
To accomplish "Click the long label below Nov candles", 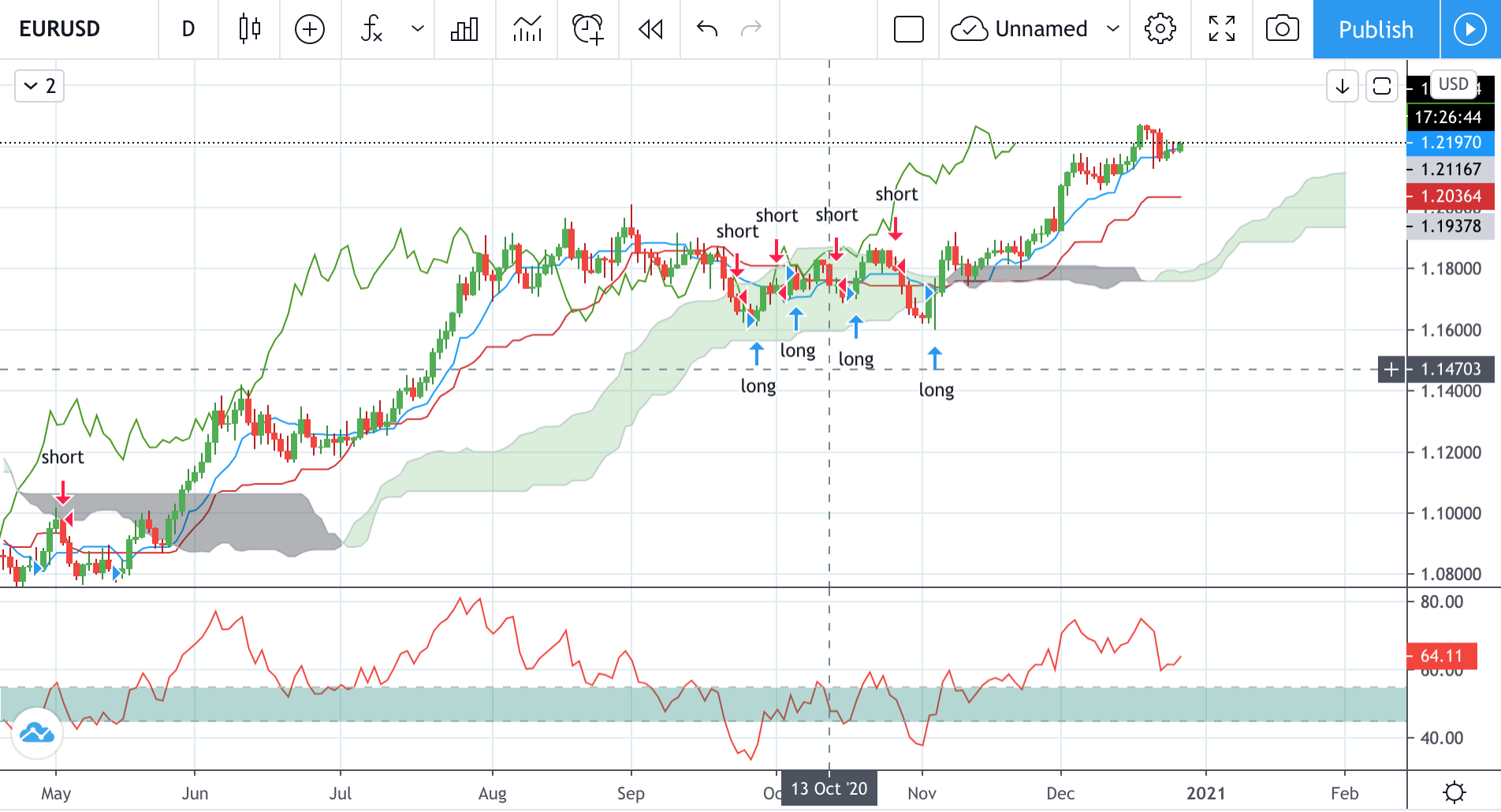I will click(x=937, y=390).
